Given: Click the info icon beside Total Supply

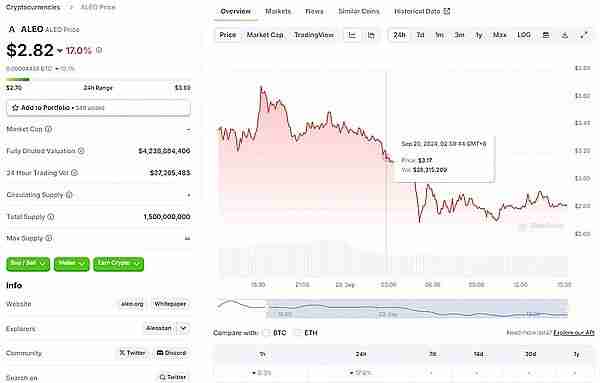Looking at the screenshot, I should tap(51, 217).
